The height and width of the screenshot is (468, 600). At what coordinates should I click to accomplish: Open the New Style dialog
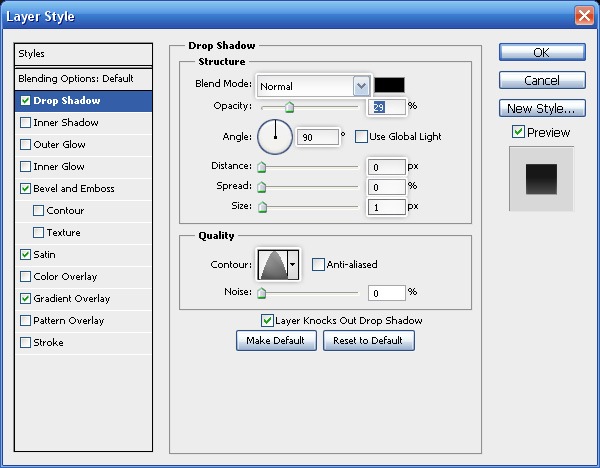tap(542, 108)
